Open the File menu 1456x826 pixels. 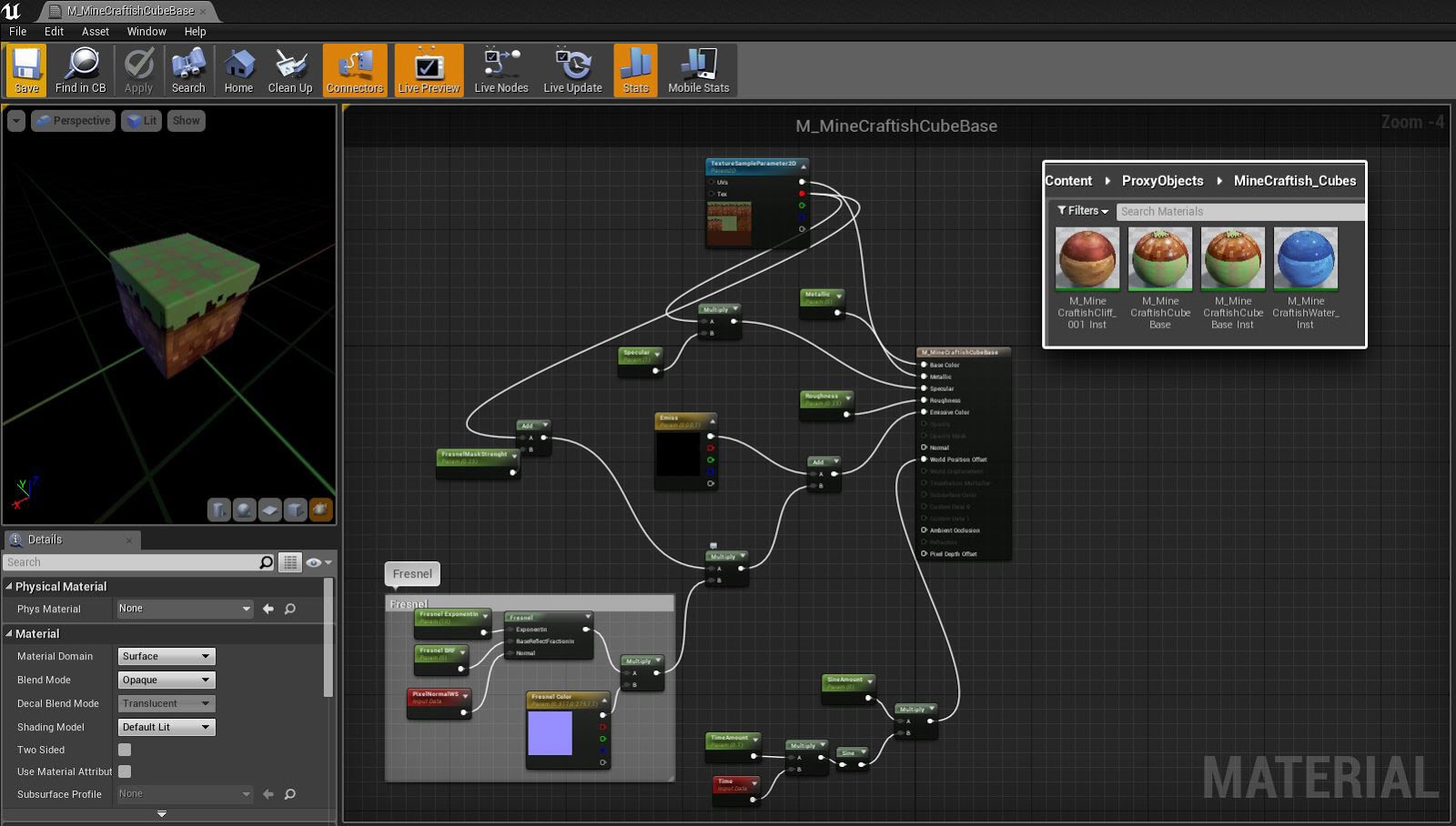pyautogui.click(x=18, y=31)
